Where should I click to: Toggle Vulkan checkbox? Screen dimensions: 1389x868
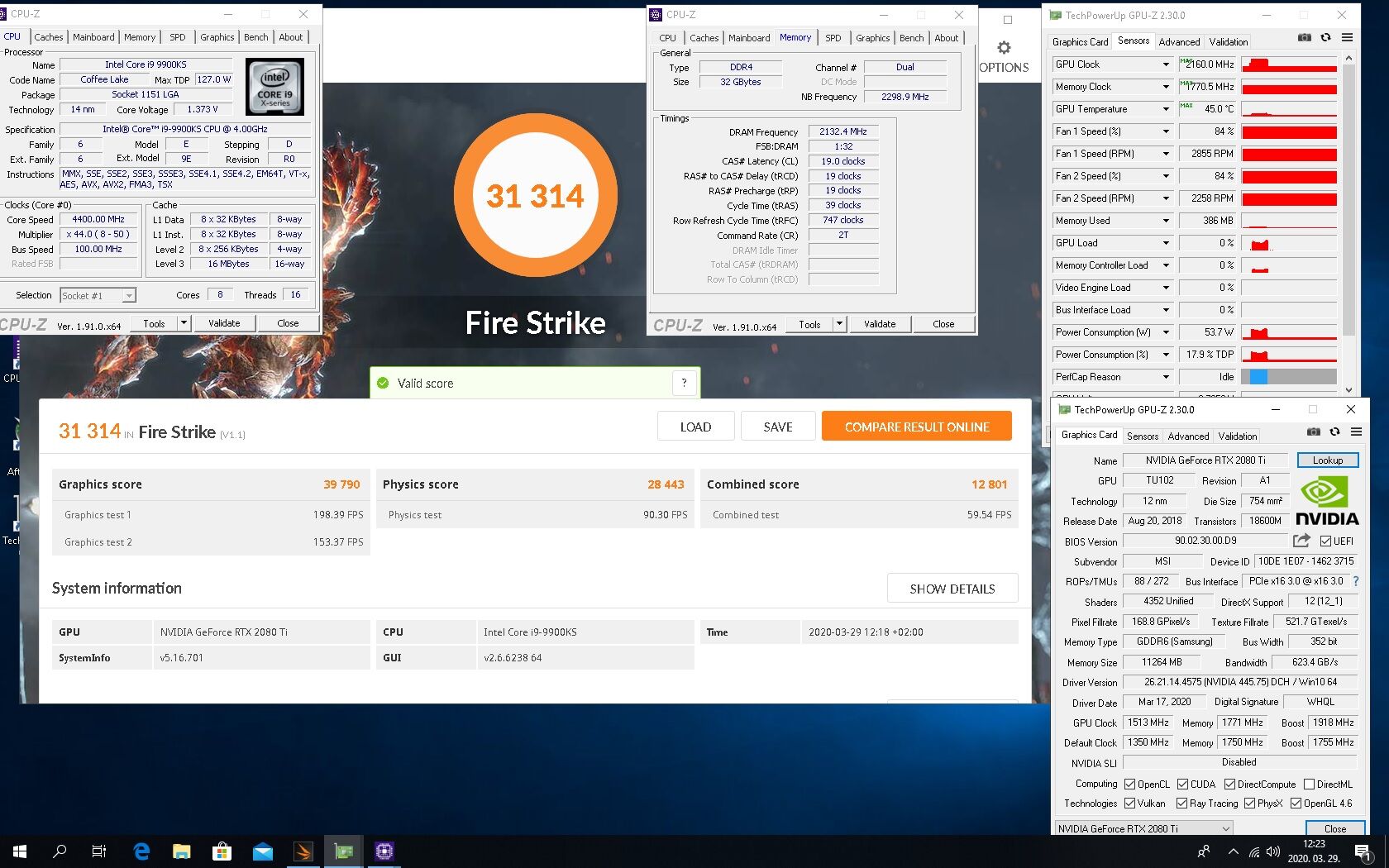pos(1129,804)
